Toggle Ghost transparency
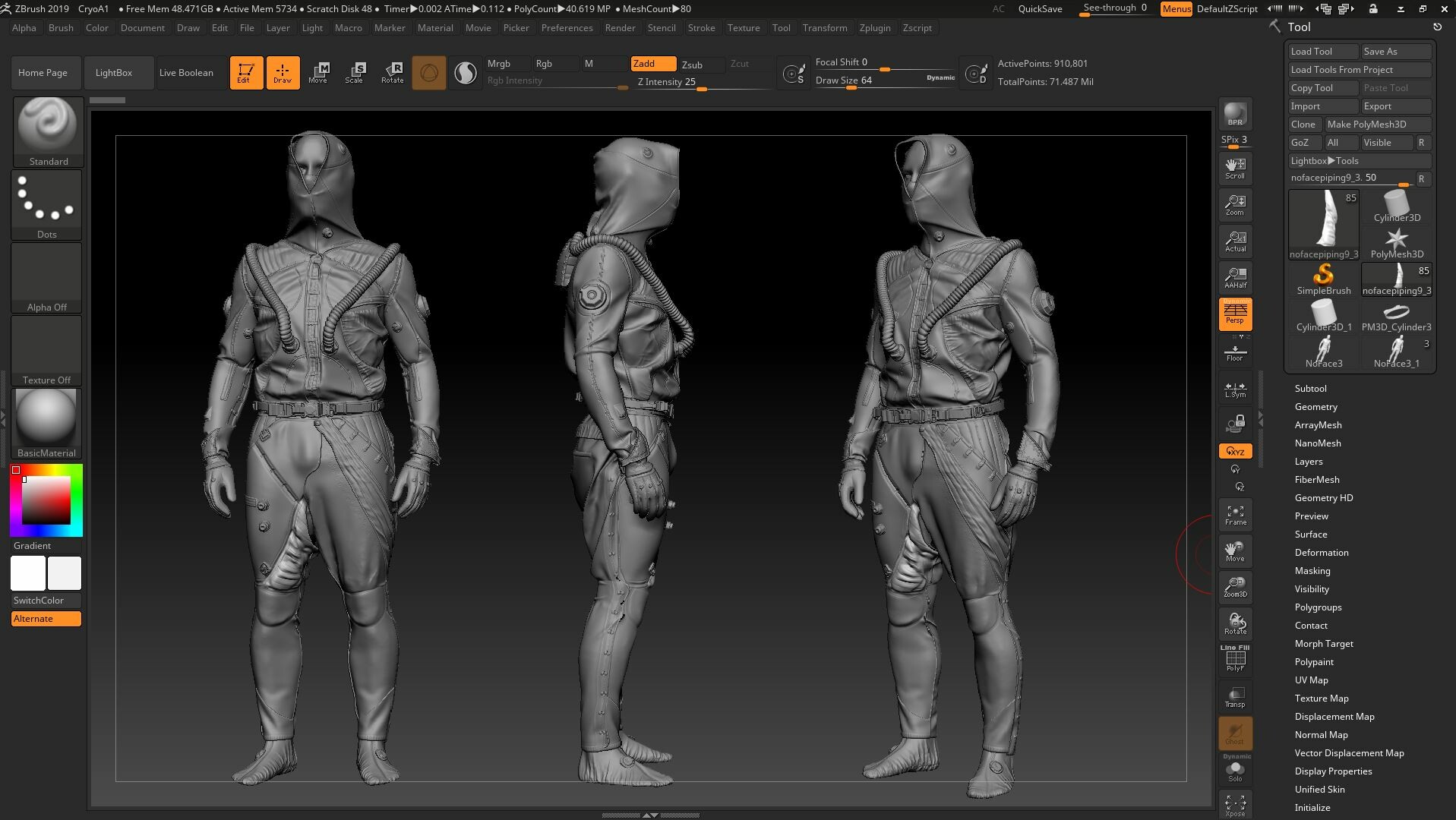This screenshot has height=820, width=1456. click(1235, 733)
